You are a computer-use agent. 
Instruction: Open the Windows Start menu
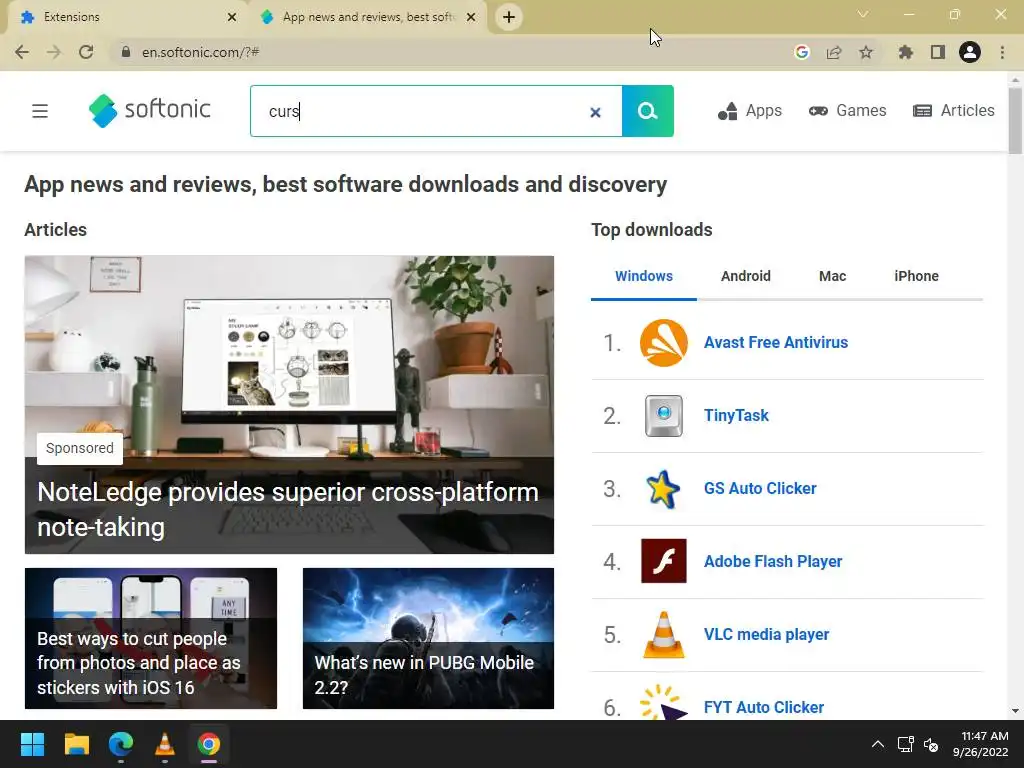(32, 744)
